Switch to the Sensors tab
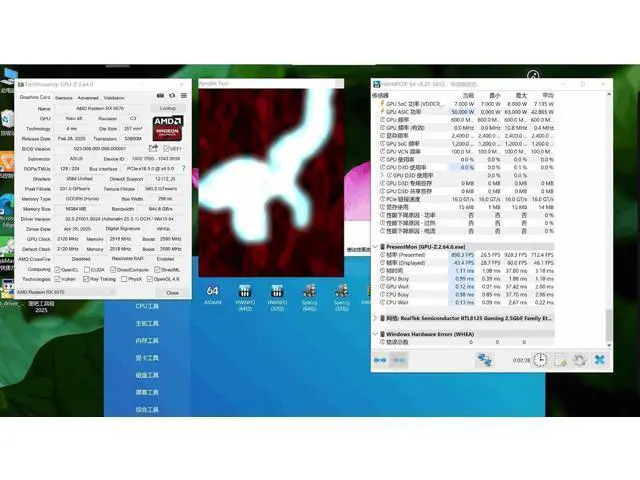The height and width of the screenshot is (480, 640). (64, 98)
